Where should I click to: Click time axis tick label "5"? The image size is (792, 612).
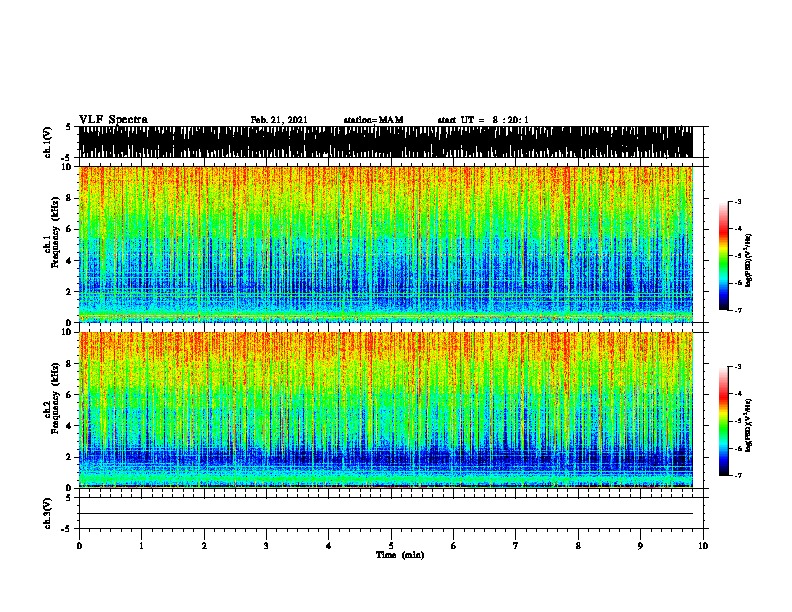pos(391,546)
